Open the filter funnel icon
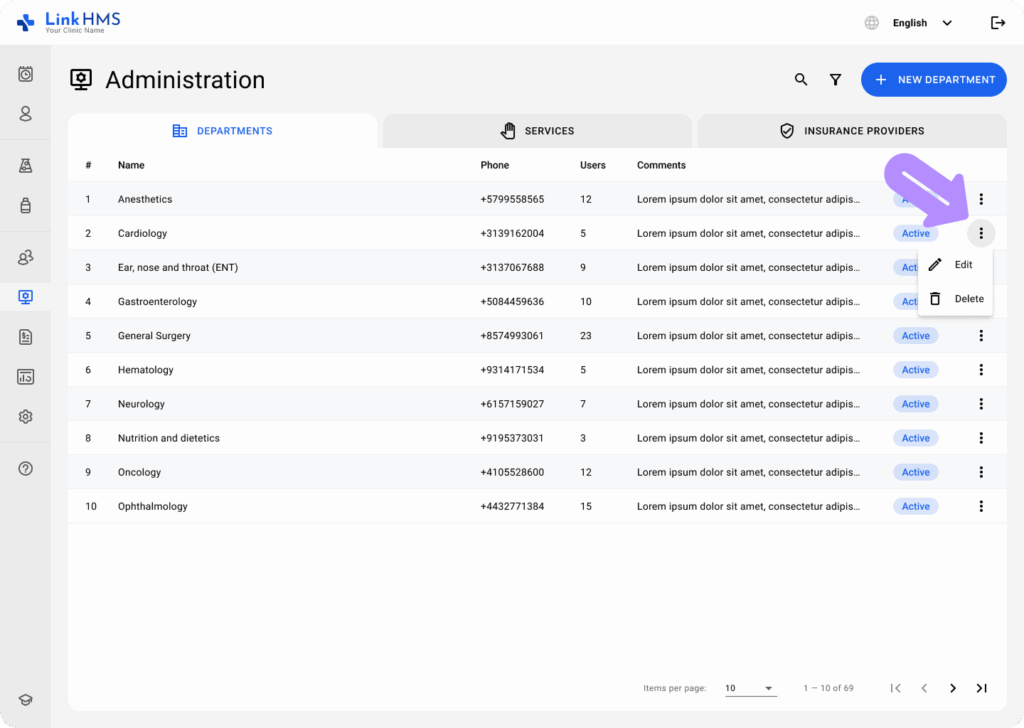 [x=835, y=80]
